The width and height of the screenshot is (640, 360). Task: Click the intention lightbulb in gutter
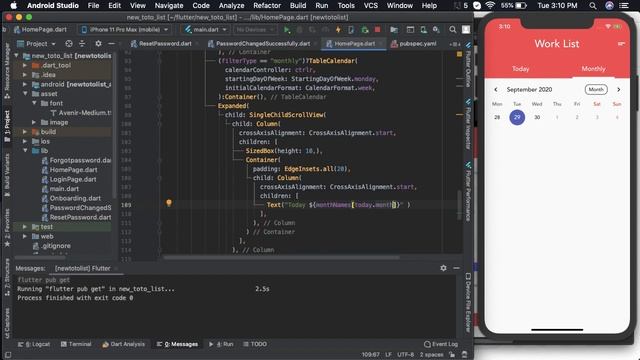[169, 202]
